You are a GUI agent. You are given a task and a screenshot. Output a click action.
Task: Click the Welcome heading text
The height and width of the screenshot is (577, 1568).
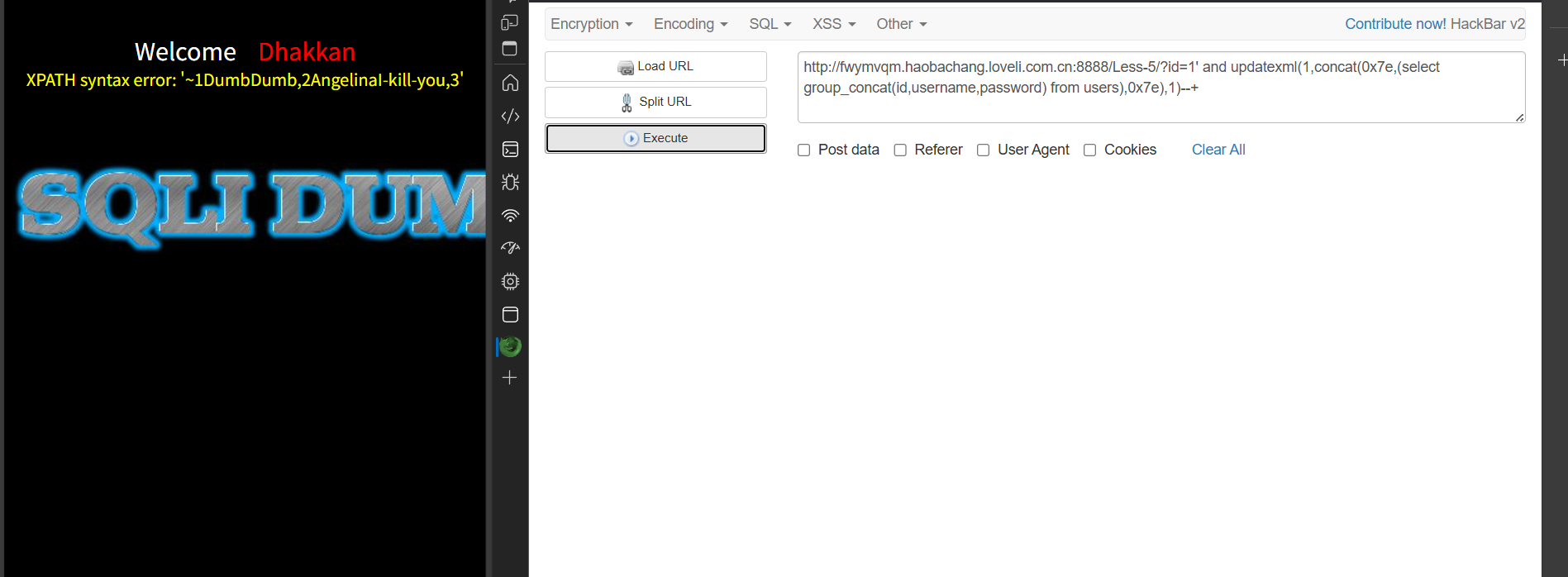(x=185, y=52)
